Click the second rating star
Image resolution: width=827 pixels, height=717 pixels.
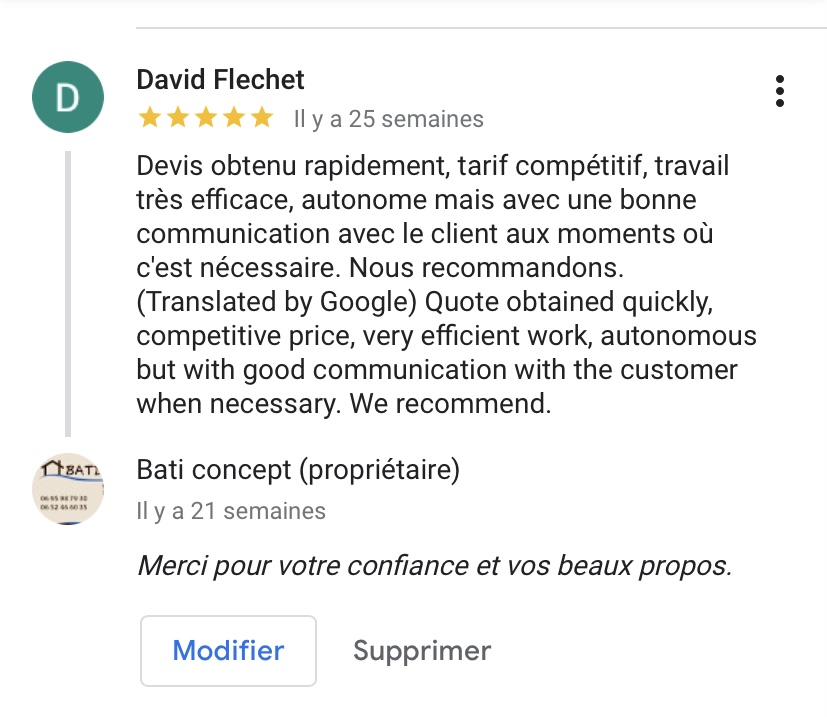(x=178, y=118)
